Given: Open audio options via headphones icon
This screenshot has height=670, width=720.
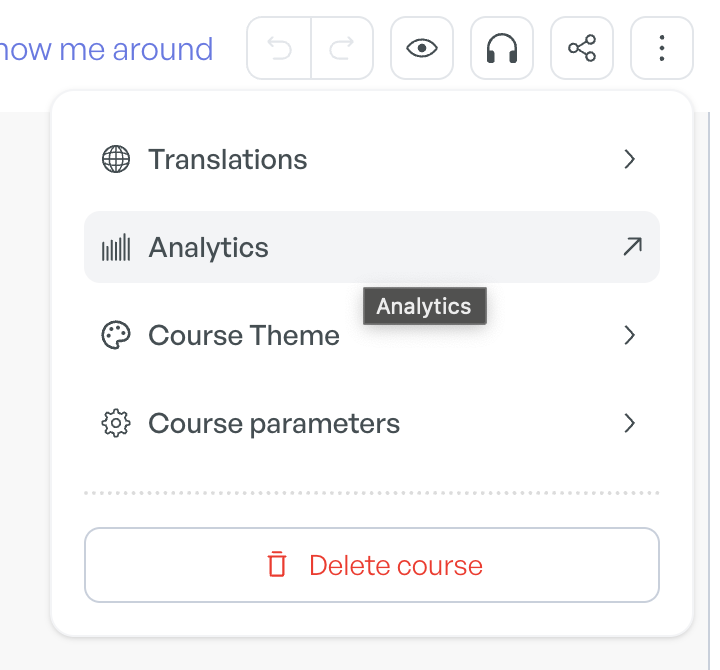Looking at the screenshot, I should pos(502,48).
